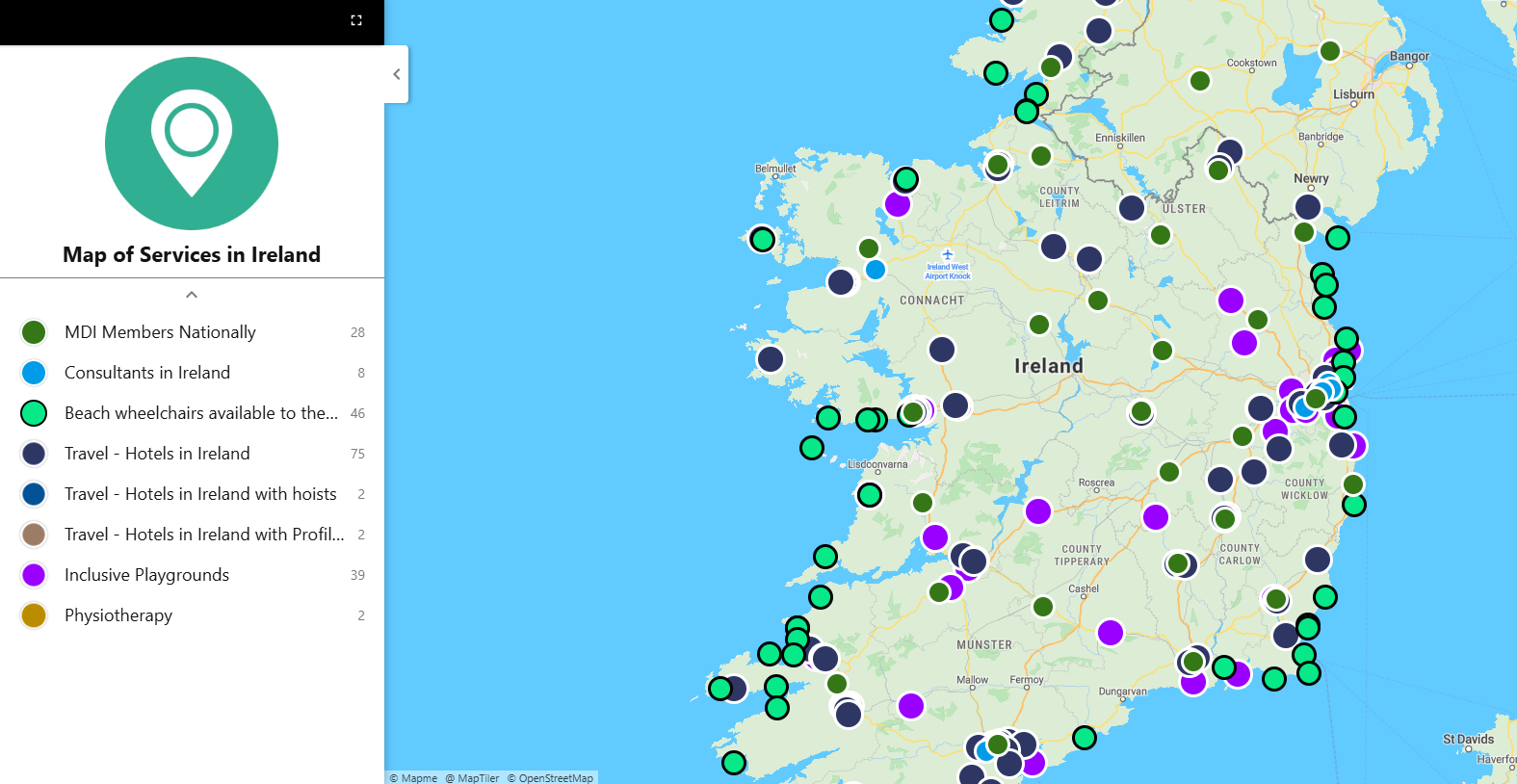Click the Ireland West Airport Knock icon
1517x784 pixels.
pos(948,255)
